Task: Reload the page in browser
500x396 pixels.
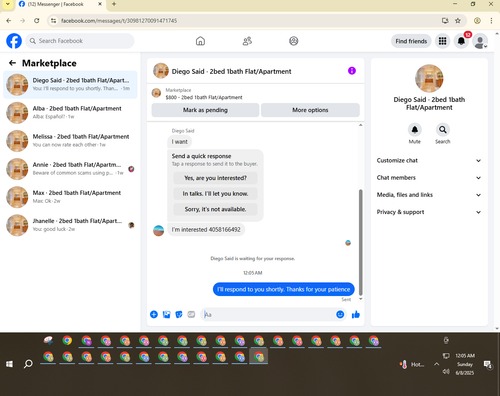Action: pyautogui.click(x=37, y=21)
